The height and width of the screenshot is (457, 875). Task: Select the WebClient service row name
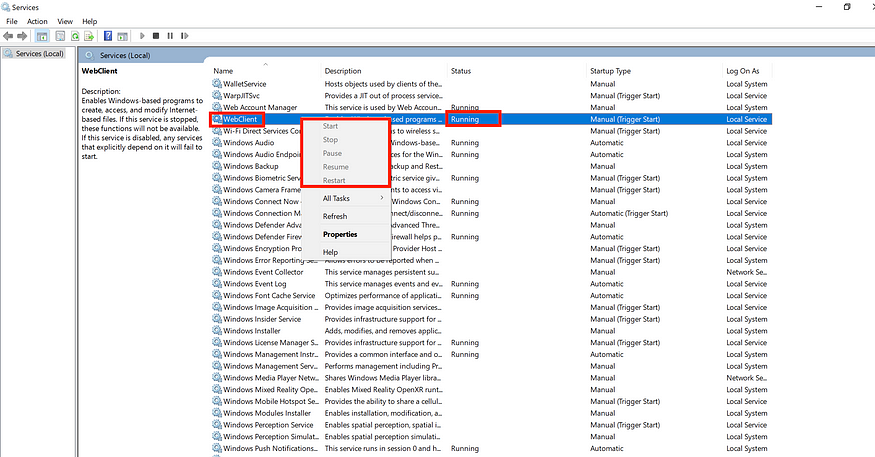pos(240,119)
